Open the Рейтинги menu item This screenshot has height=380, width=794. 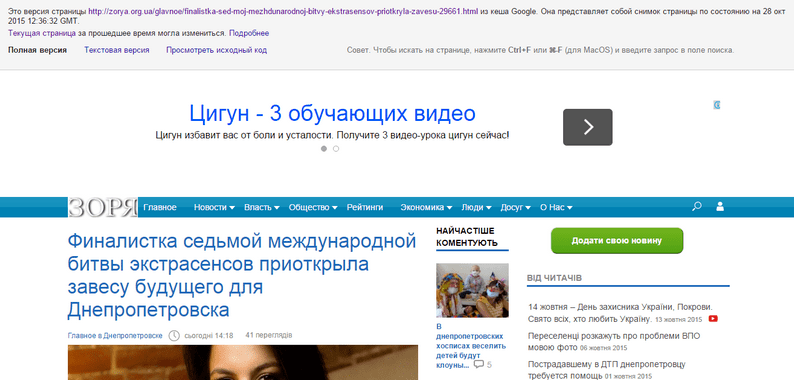(365, 207)
